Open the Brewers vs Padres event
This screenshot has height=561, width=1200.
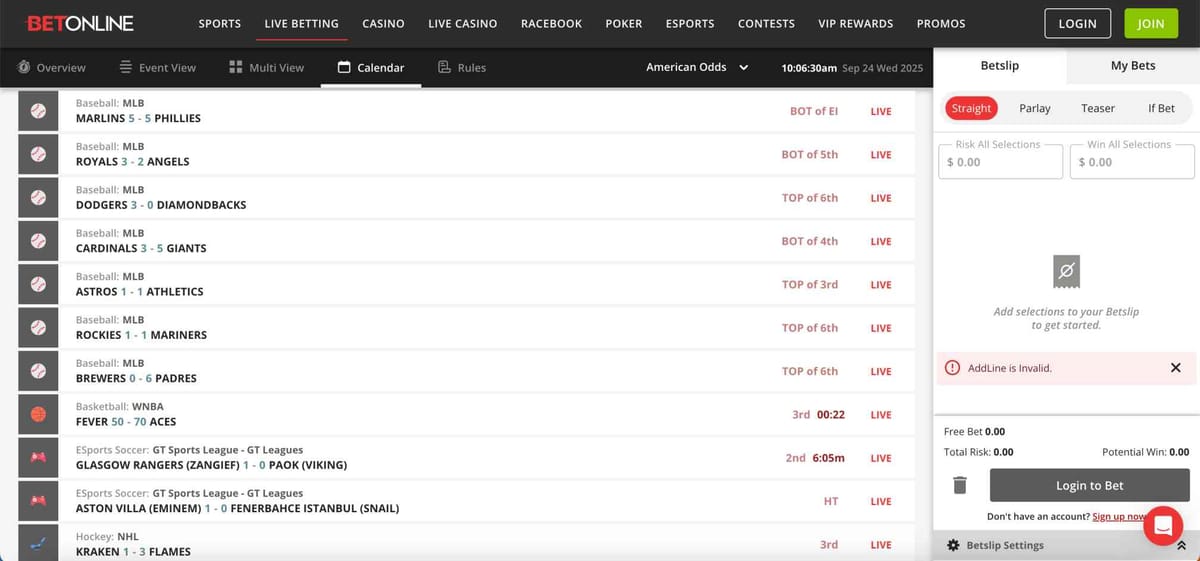click(x=466, y=371)
